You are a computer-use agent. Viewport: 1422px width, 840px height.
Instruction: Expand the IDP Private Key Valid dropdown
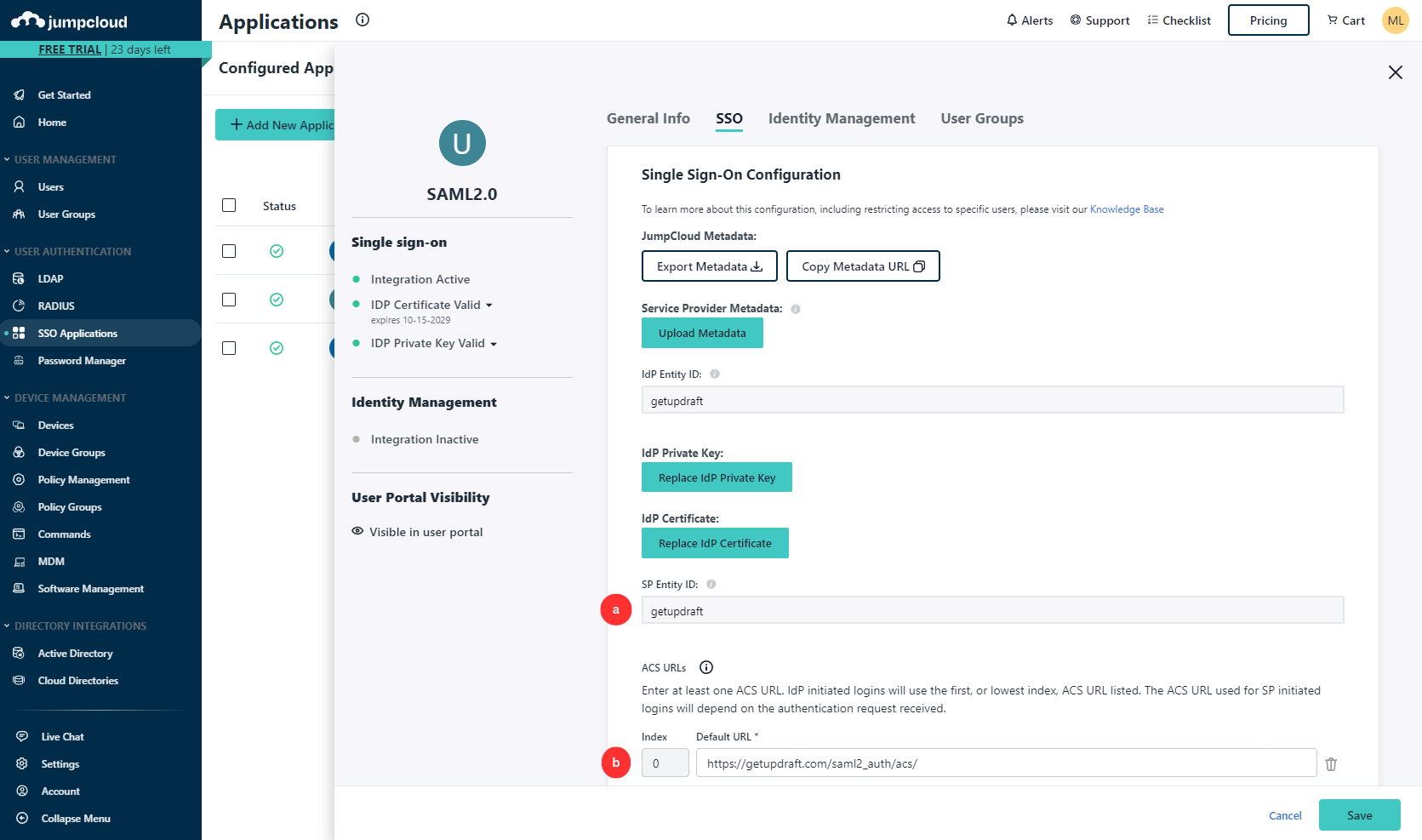[x=494, y=344]
